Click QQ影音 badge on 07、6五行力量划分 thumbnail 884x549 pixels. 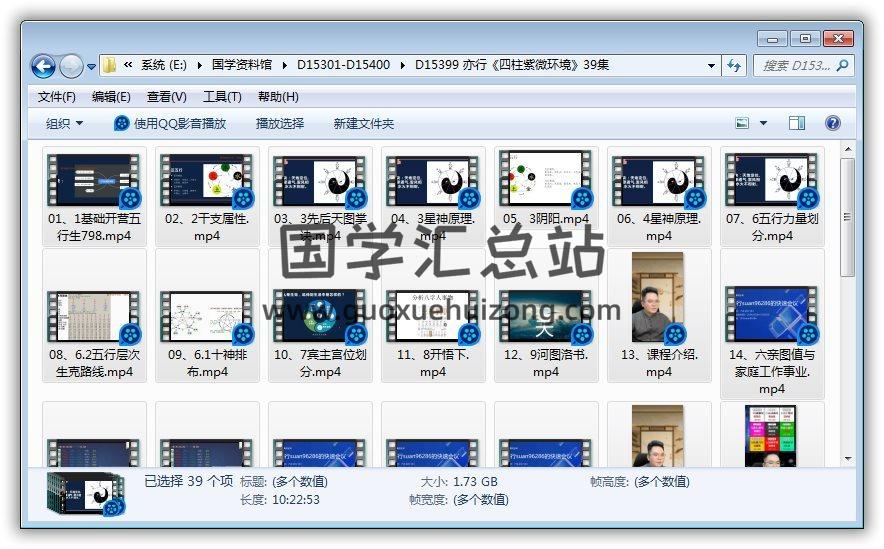808,198
